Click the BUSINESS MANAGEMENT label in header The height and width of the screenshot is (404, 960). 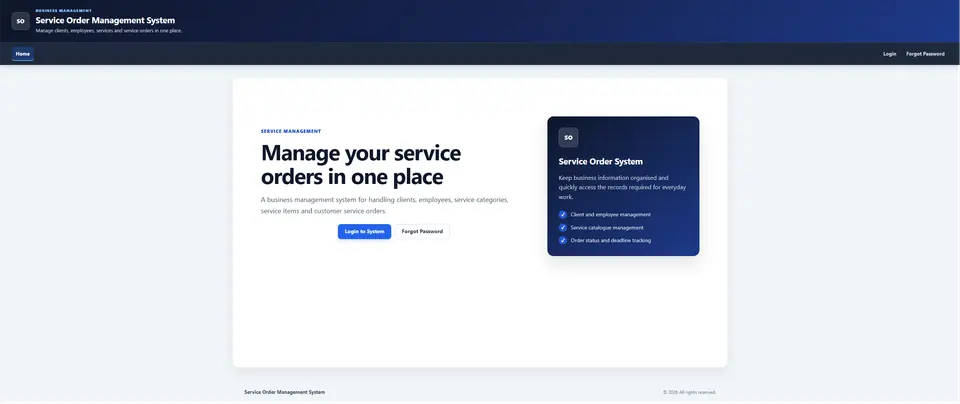point(64,10)
